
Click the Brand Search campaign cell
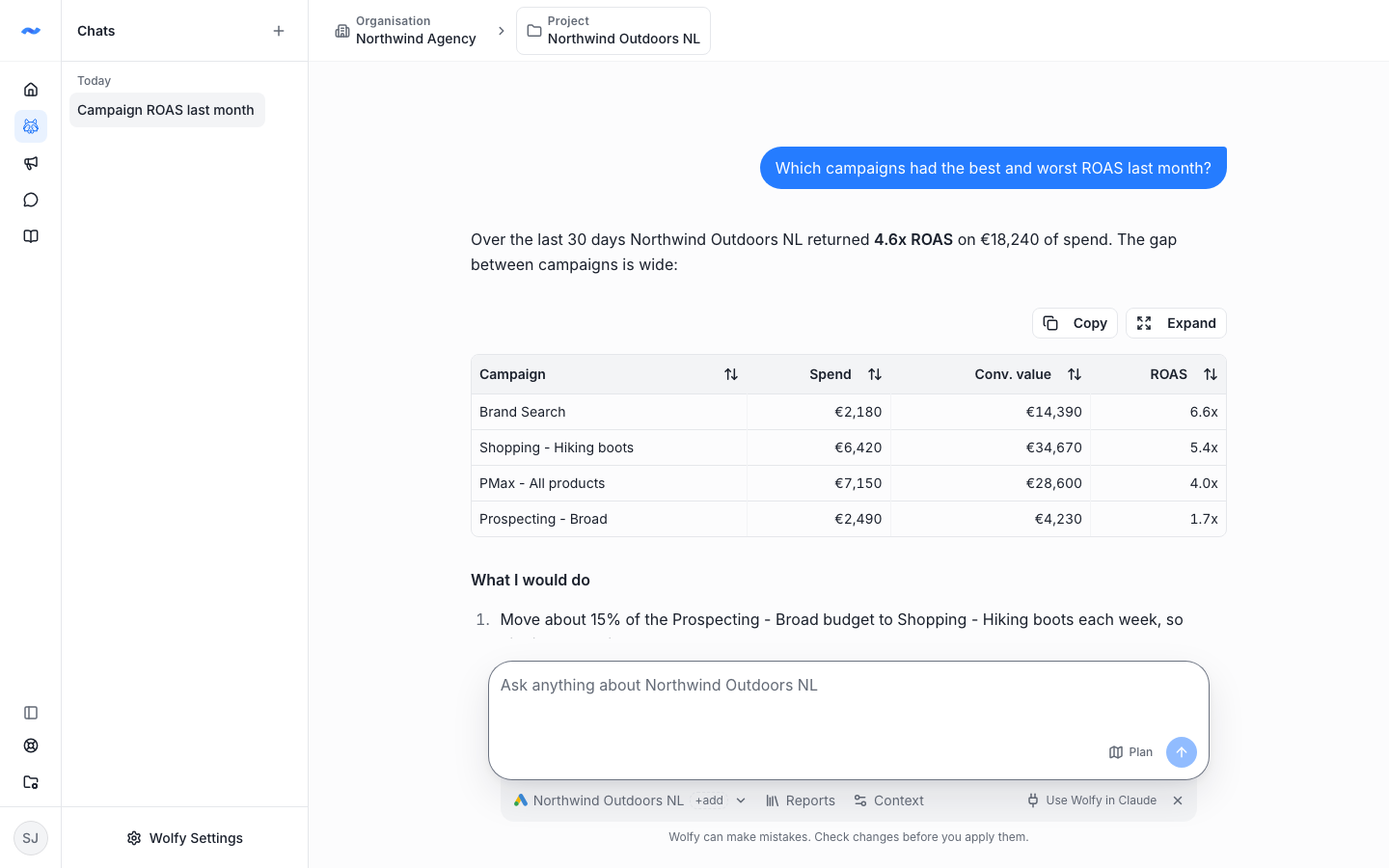[609, 412]
